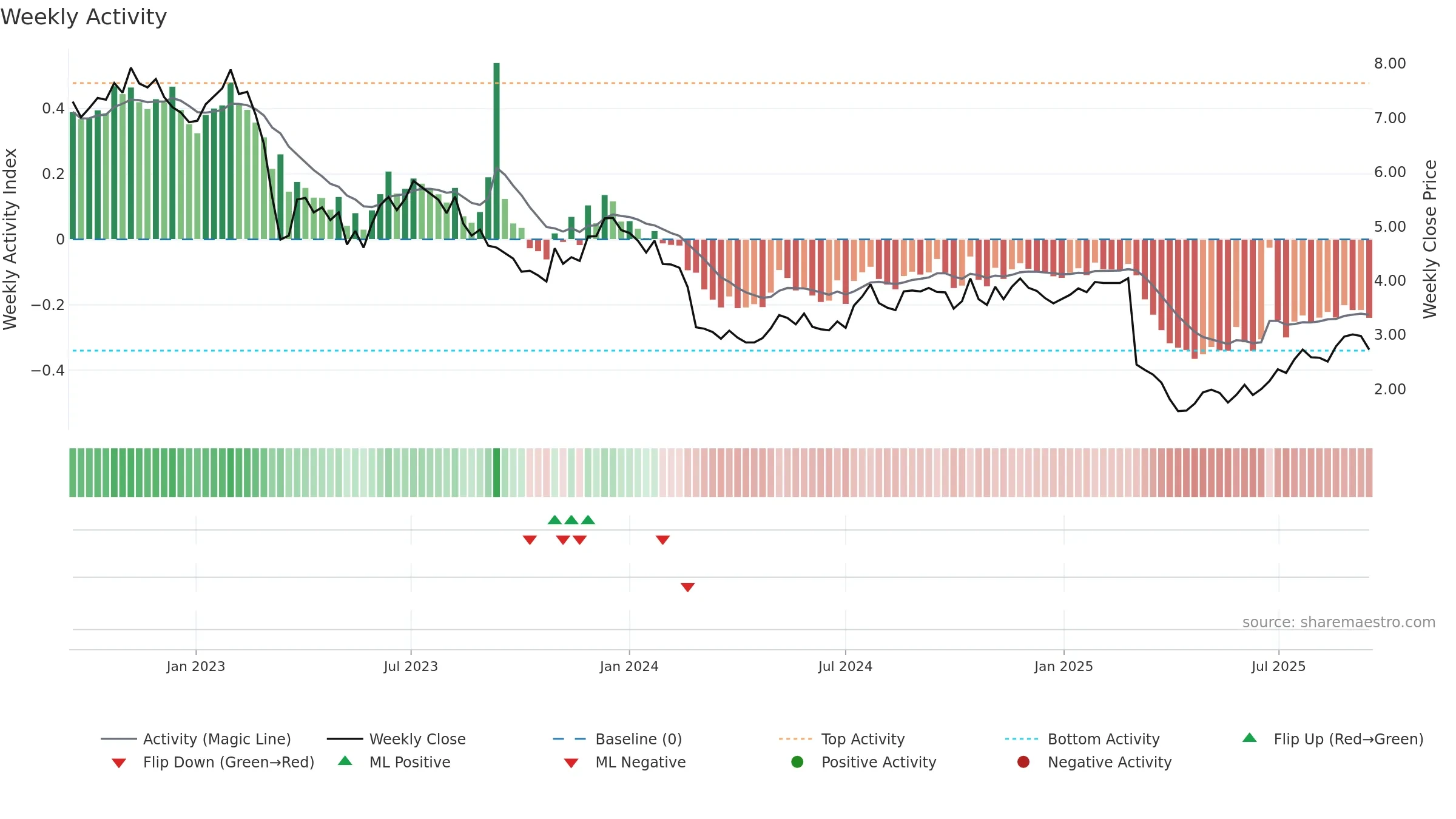This screenshot has width=1456, height=819.
Task: Toggle Top Activity legend entry
Action: (841, 739)
